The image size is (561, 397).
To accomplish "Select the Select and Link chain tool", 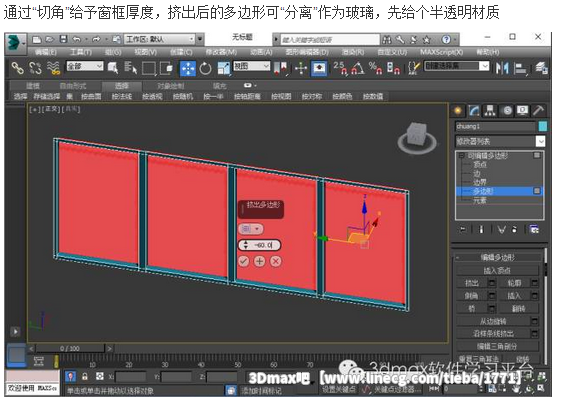I will 17,68.
